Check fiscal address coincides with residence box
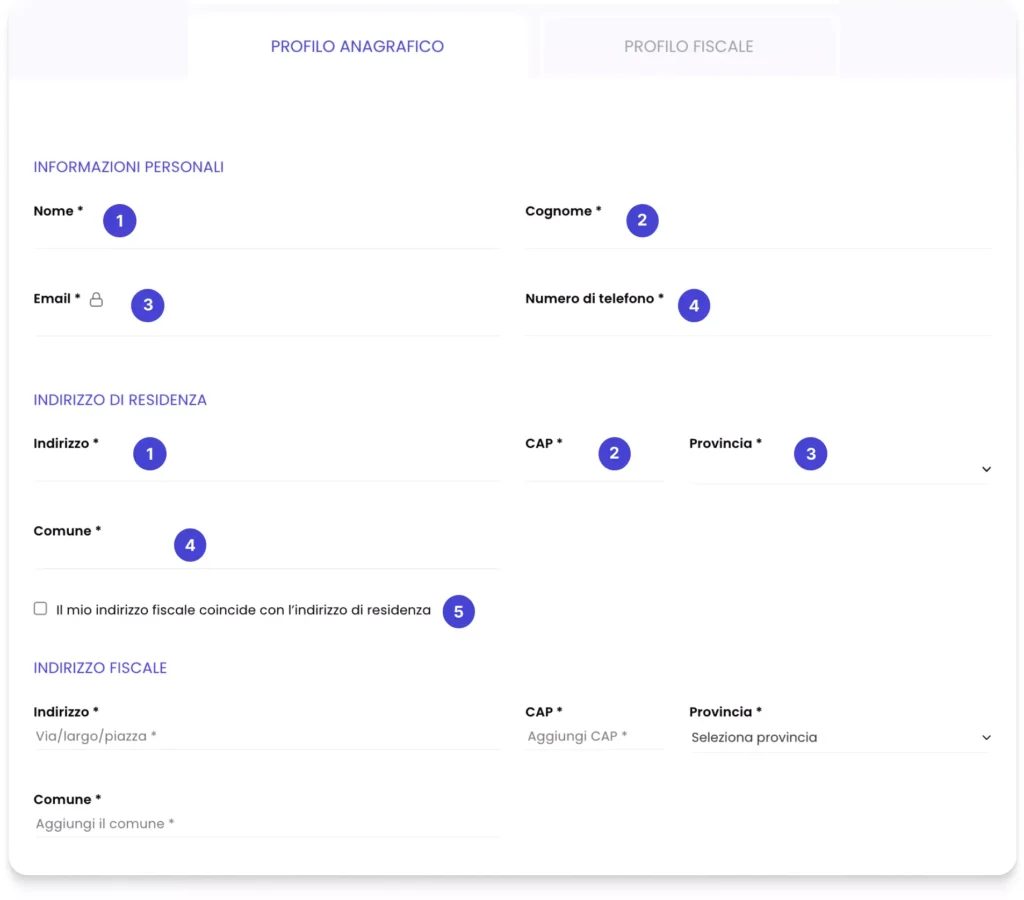The image size is (1024, 900). 40,609
